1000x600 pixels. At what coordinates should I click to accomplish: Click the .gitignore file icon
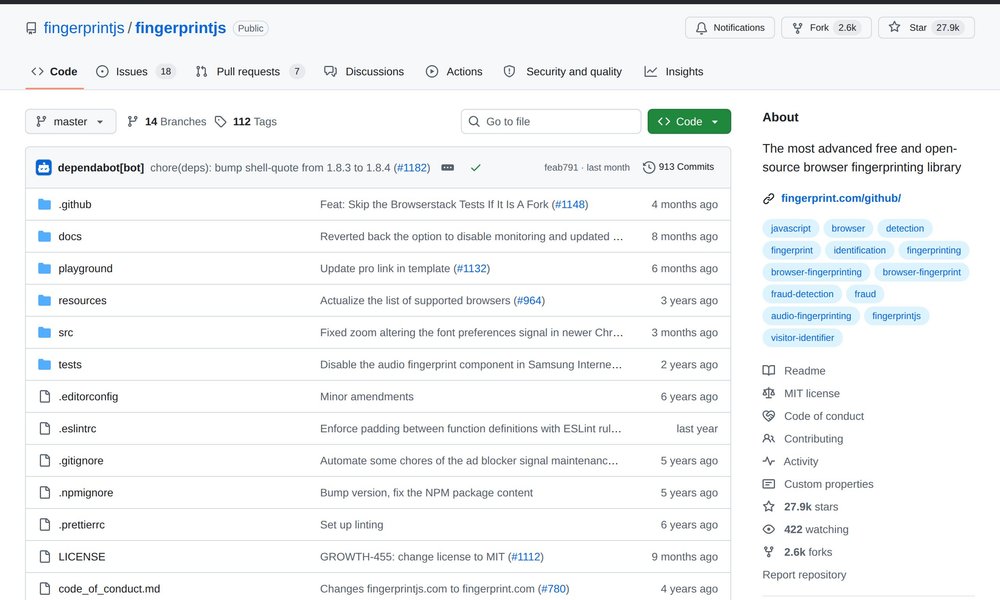[45, 460]
